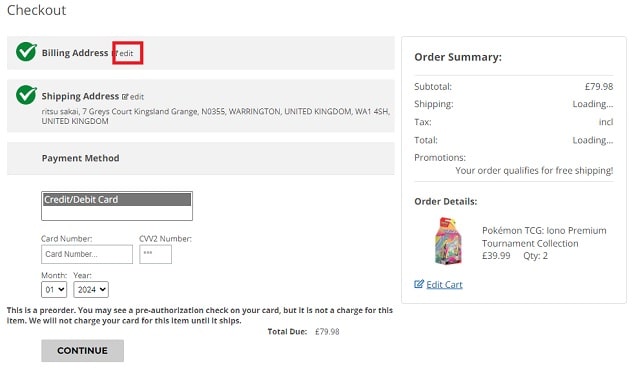Focus the Card Number field
Viewport: 640px width, 370px height.
(87, 254)
